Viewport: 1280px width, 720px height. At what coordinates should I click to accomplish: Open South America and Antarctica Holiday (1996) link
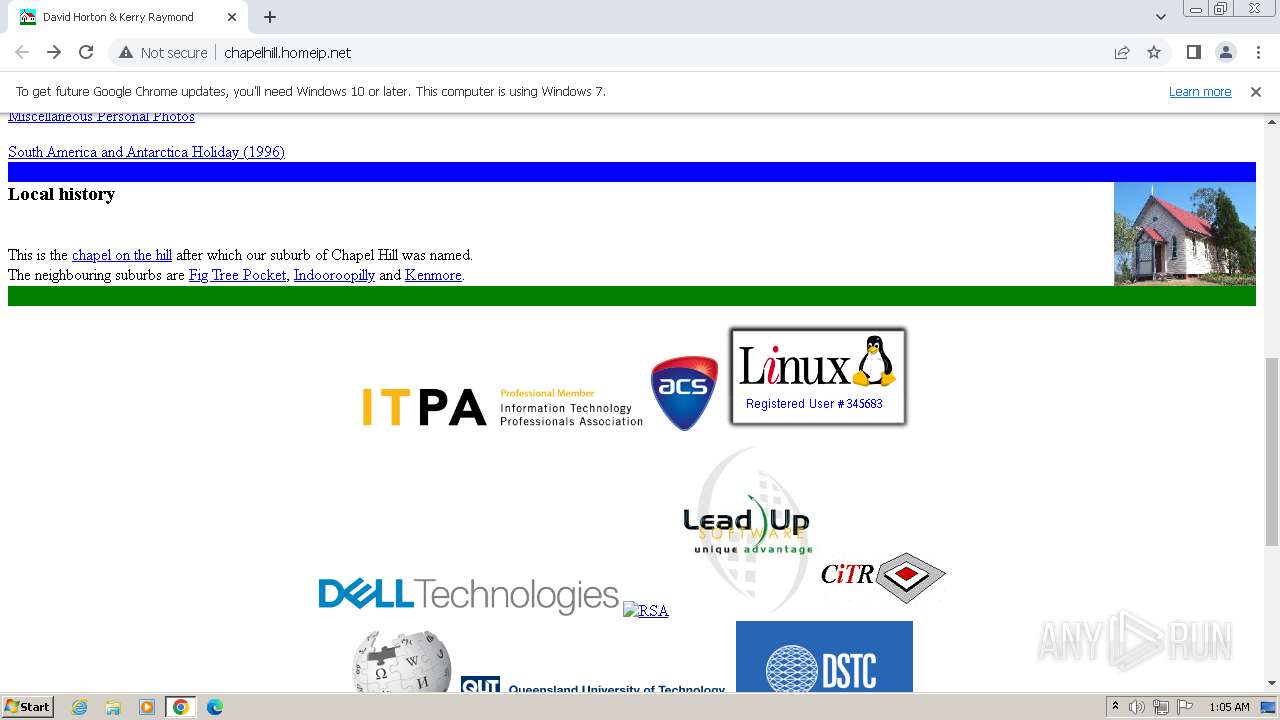146,152
